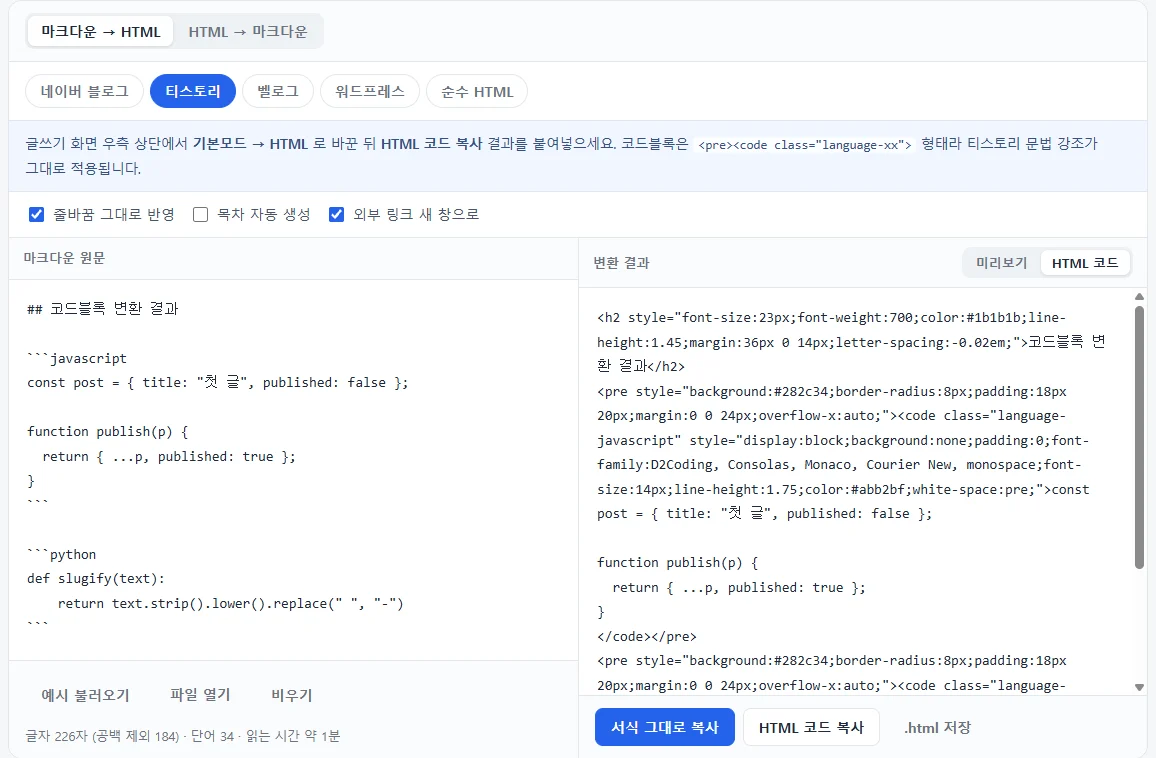
Task: Click the result panel scroll down arrow
Action: [1139, 687]
